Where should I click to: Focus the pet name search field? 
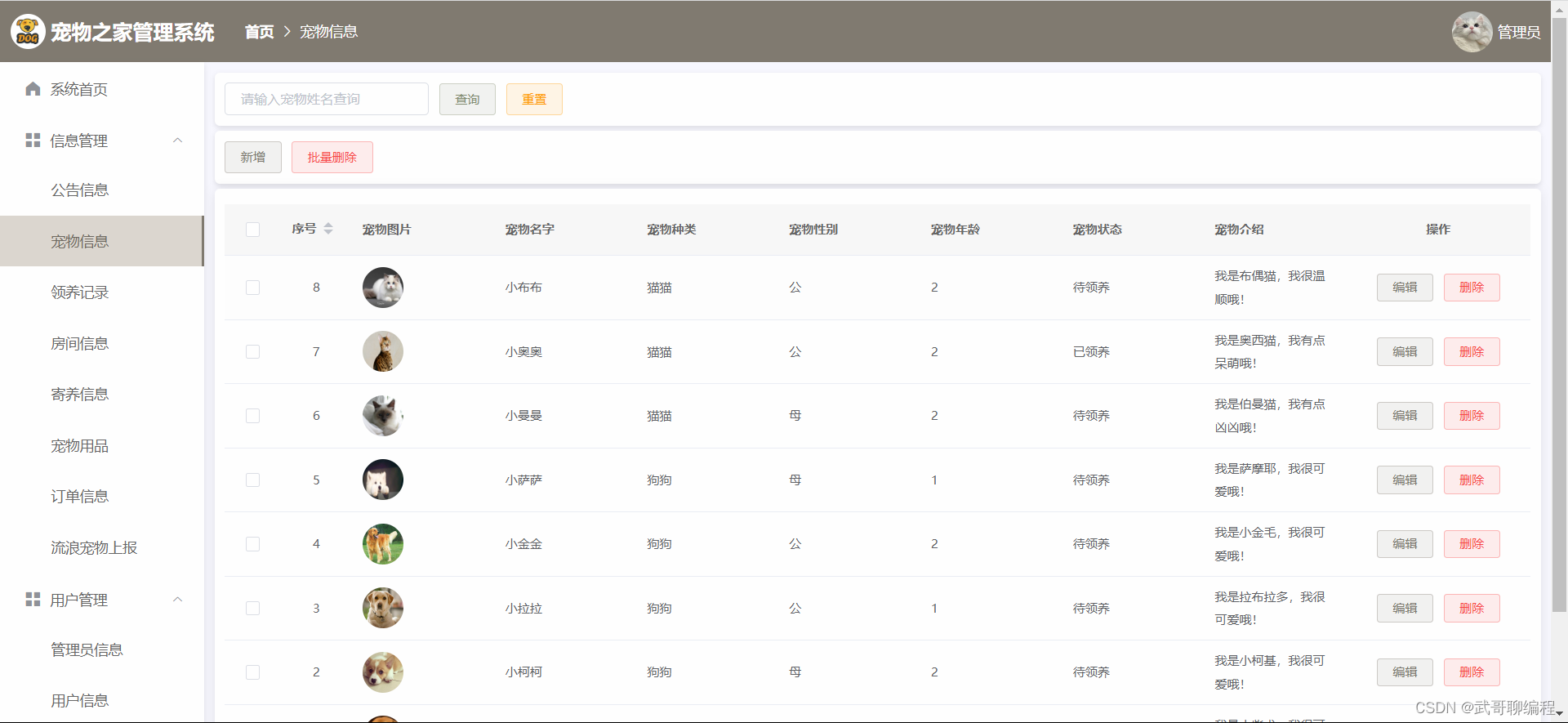(x=327, y=99)
